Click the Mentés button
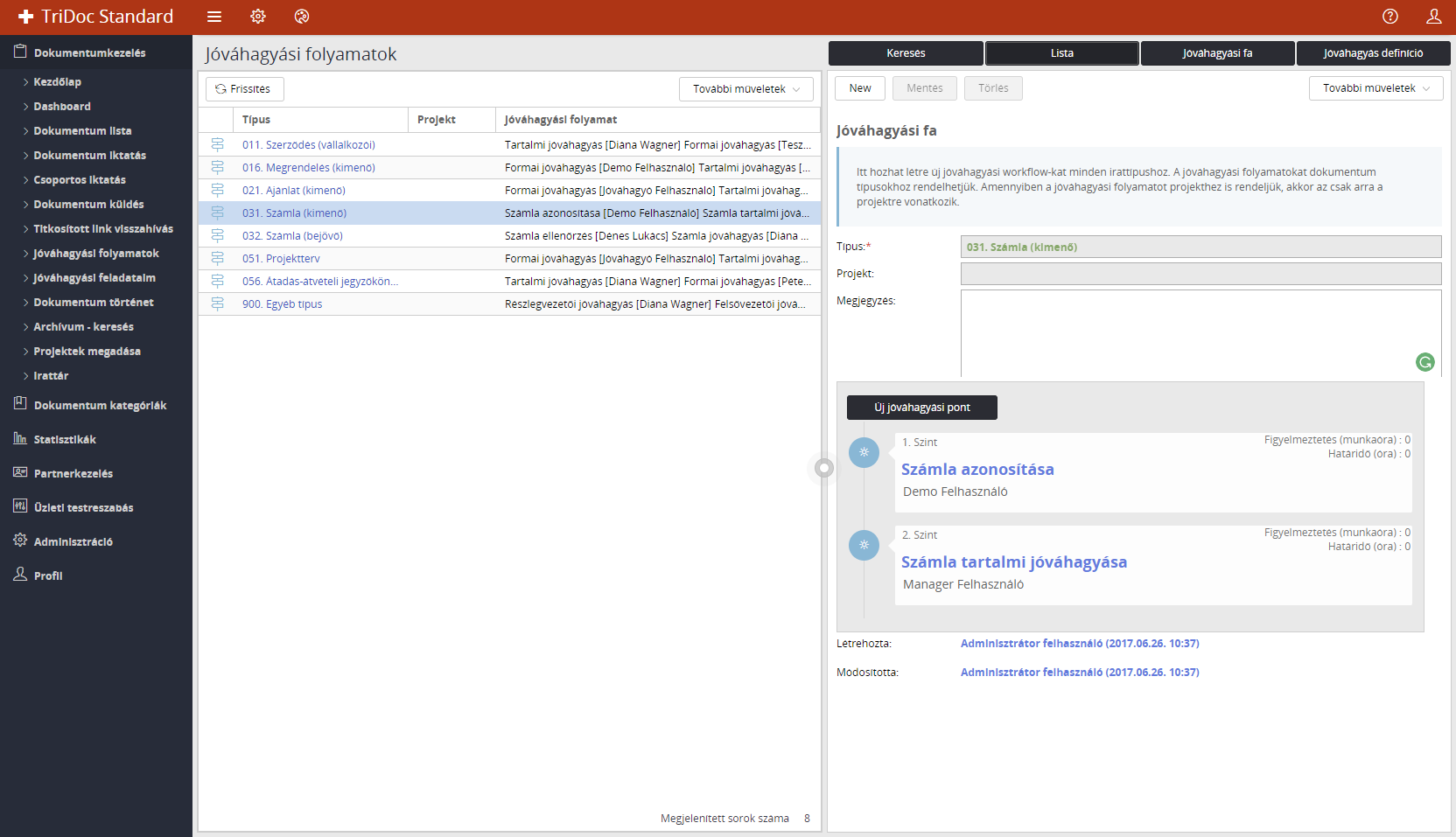 (x=925, y=88)
